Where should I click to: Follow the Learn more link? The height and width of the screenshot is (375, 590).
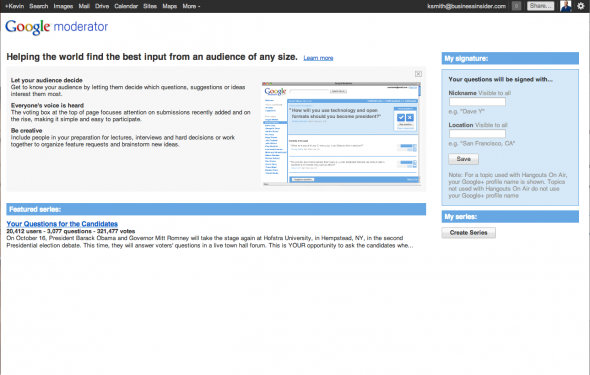318,58
